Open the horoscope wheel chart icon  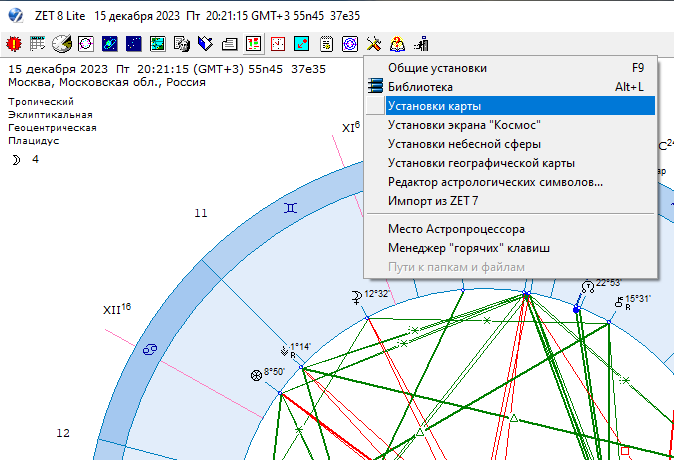[86, 44]
